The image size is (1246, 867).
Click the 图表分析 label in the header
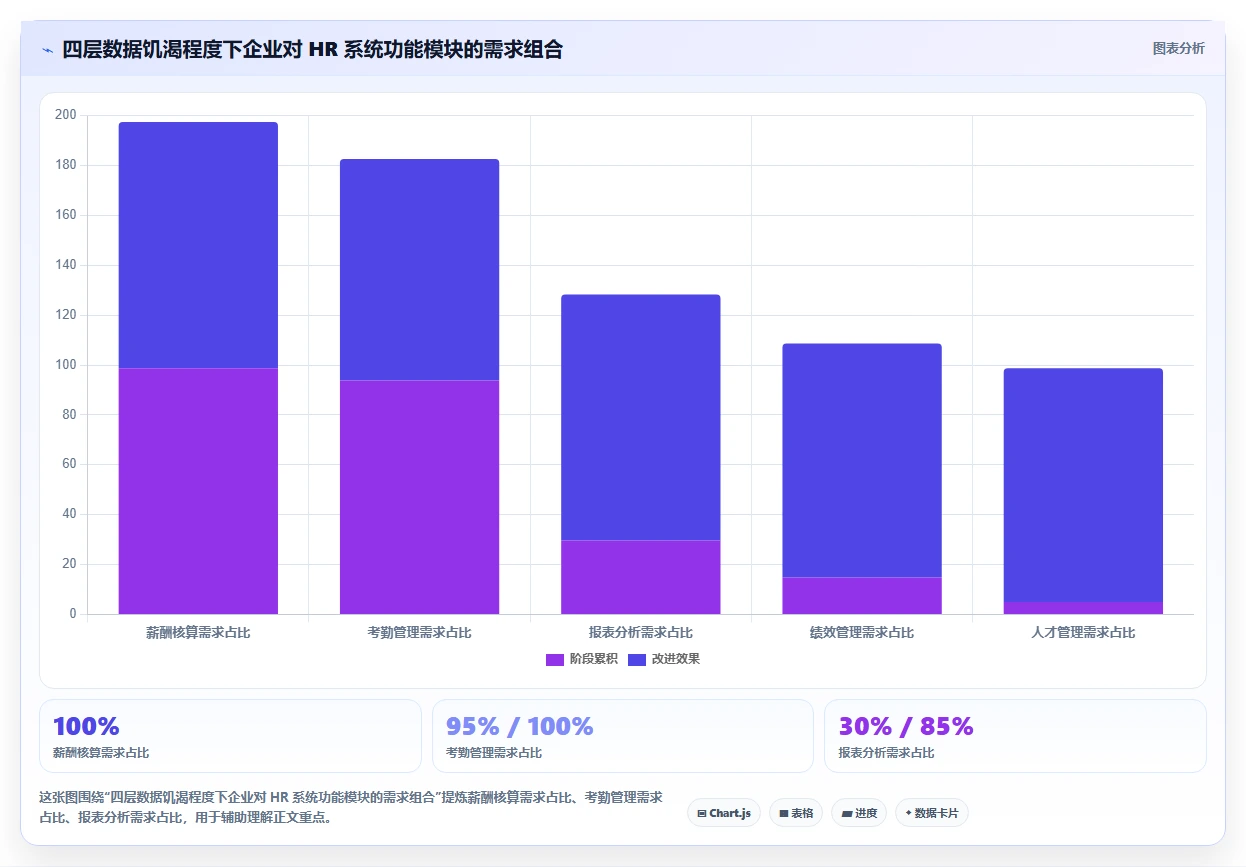click(x=1178, y=48)
